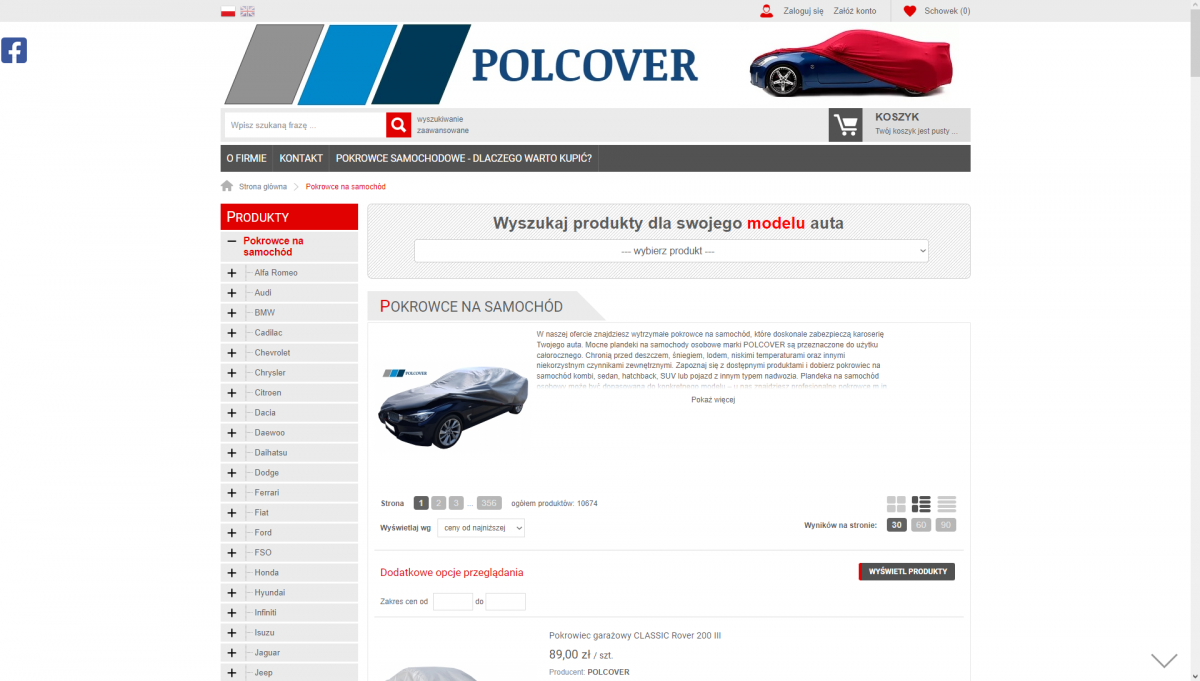Image resolution: width=1200 pixels, height=681 pixels.
Task: Go to page 2 of products
Action: 438,503
